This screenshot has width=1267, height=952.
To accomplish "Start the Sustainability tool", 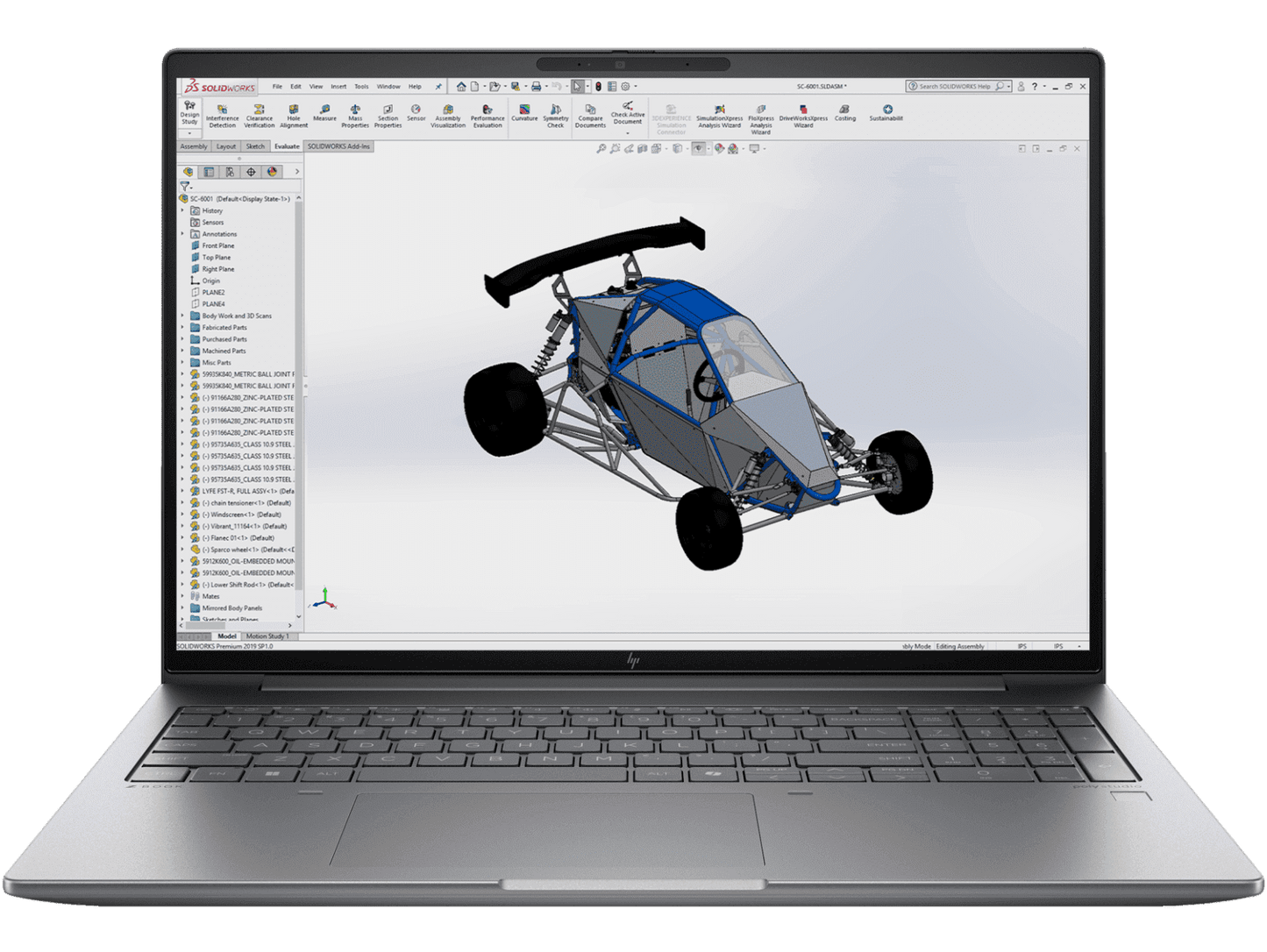I will pos(888,115).
